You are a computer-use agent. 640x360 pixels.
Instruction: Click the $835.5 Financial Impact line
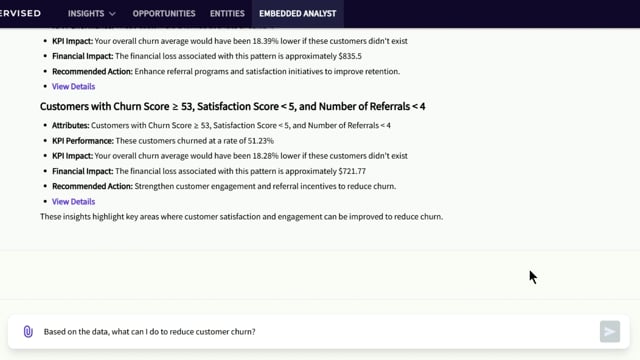pos(207,56)
